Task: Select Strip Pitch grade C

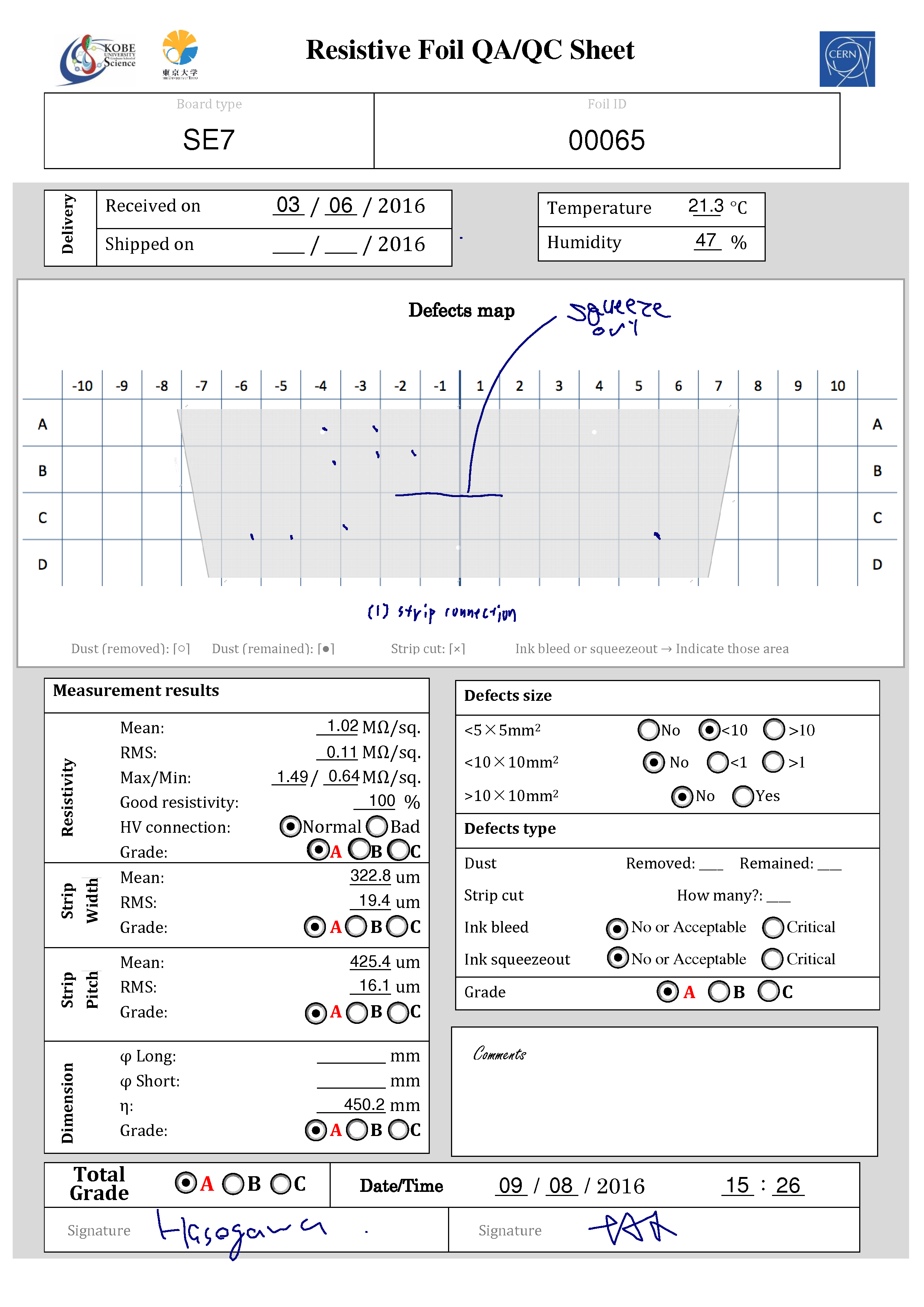Action: click(398, 1013)
